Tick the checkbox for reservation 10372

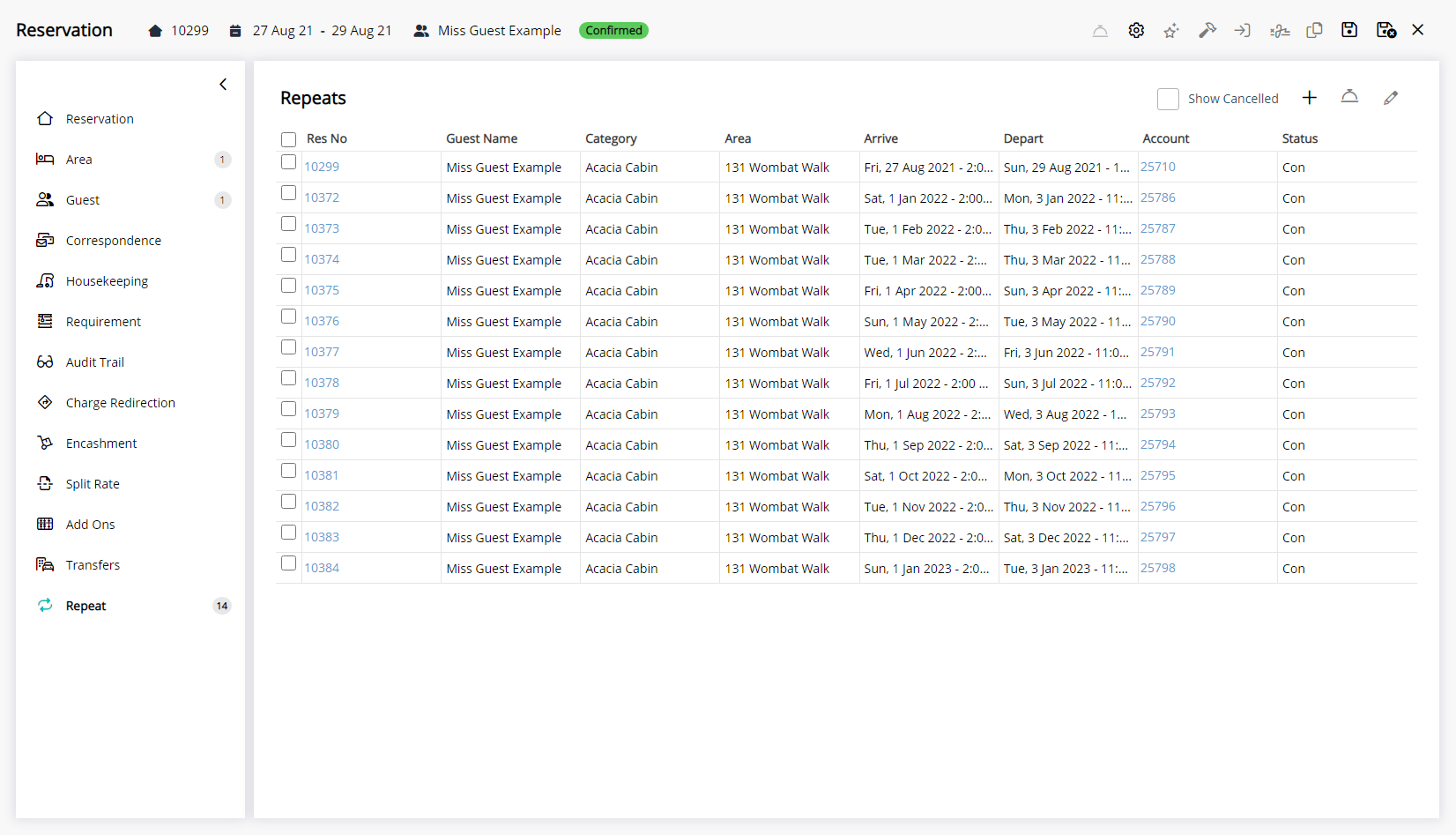tap(288, 193)
